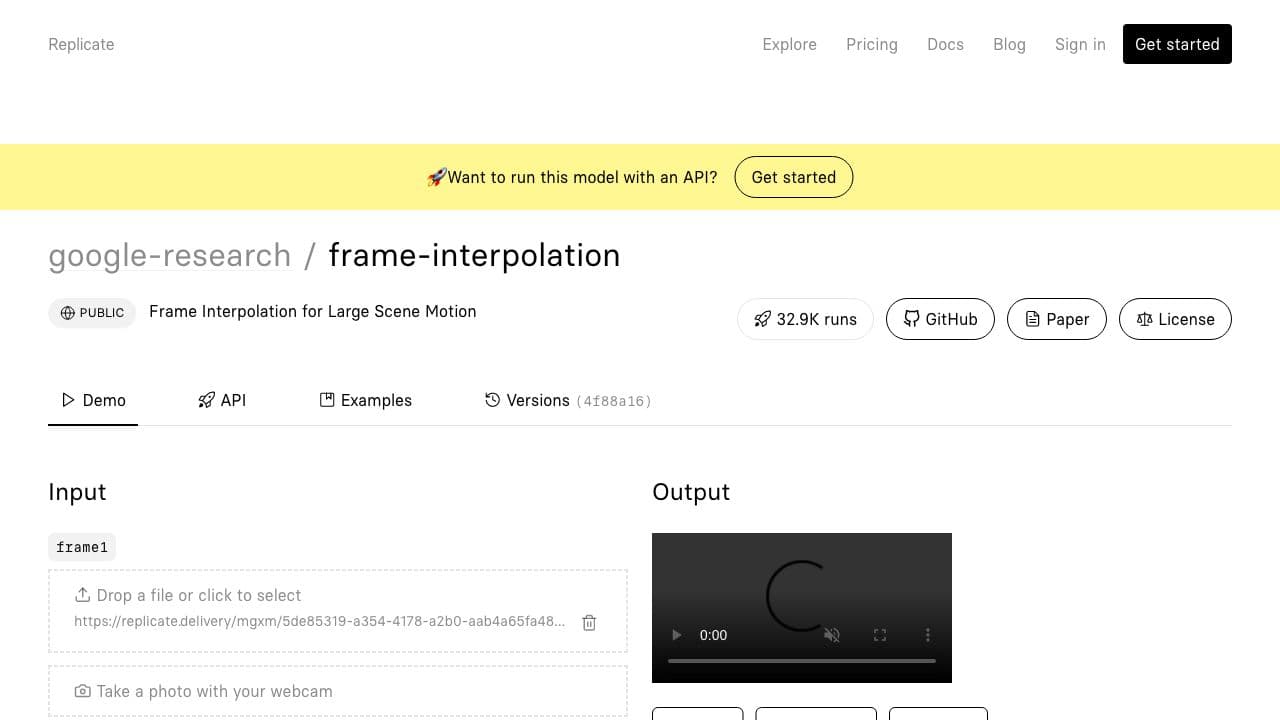Open video more-options menu (three dots)
Image resolution: width=1280 pixels, height=720 pixels.
click(x=928, y=635)
